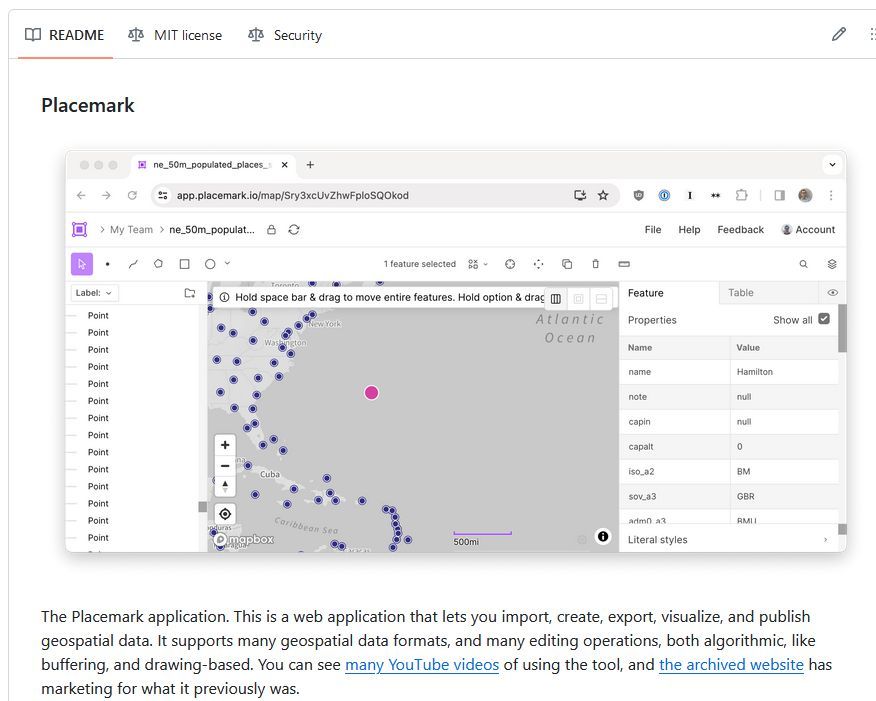Choose the line drawing tool
Image resolution: width=876 pixels, height=701 pixels.
pyautogui.click(x=133, y=264)
